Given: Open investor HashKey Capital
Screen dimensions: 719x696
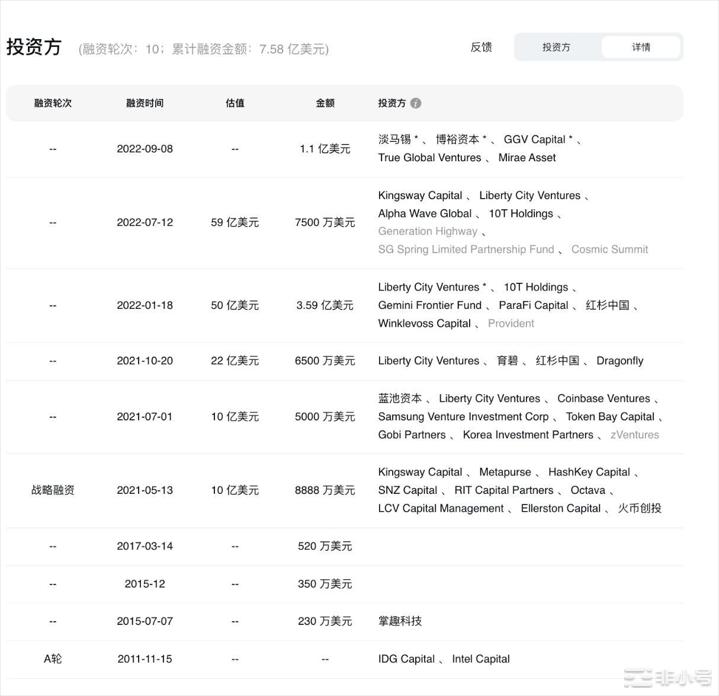Looking at the screenshot, I should coord(589,472).
